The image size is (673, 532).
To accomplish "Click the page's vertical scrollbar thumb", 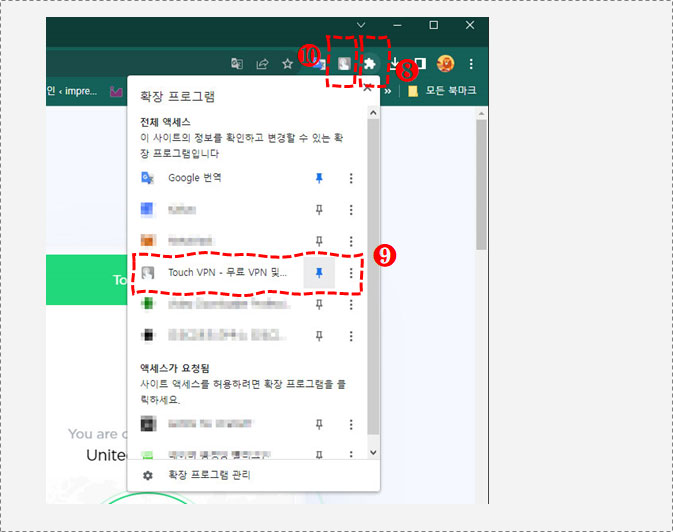I will pos(481,185).
